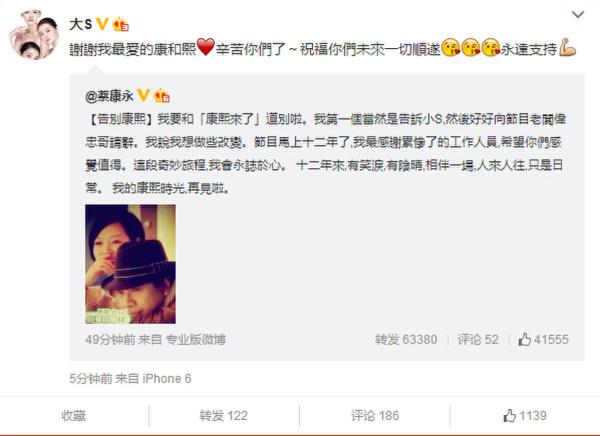The height and width of the screenshot is (436, 600).
Task: Open the 转发 122 repost tab
Action: pyautogui.click(x=223, y=416)
